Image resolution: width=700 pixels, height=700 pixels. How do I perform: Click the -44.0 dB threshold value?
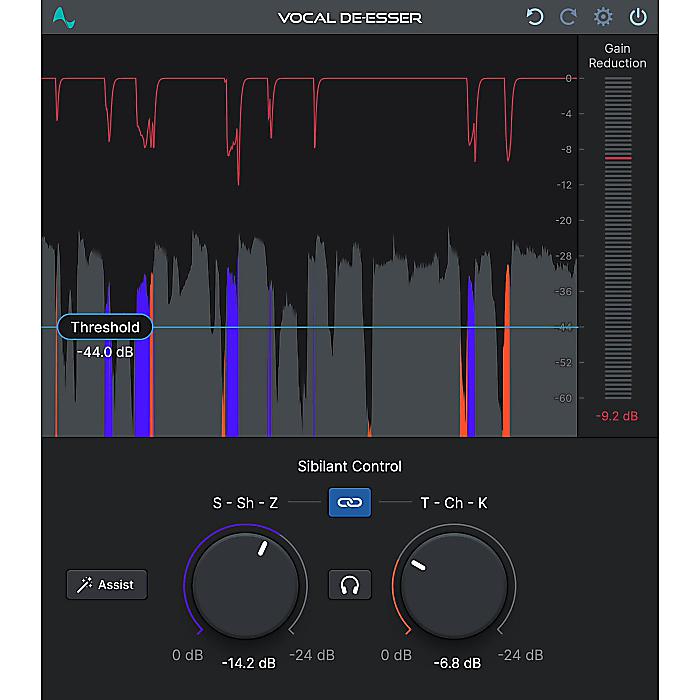[x=105, y=351]
